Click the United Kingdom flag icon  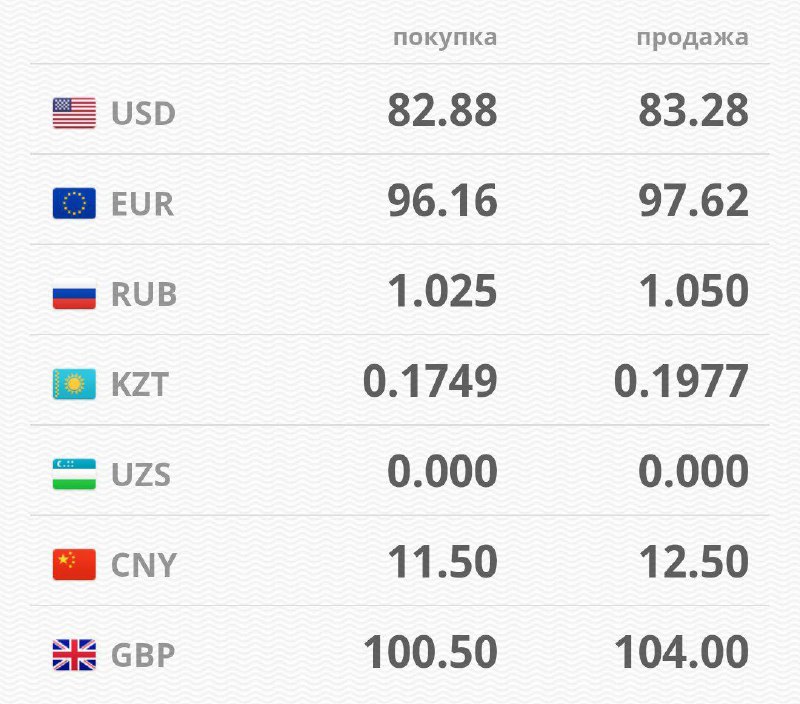(x=74, y=655)
